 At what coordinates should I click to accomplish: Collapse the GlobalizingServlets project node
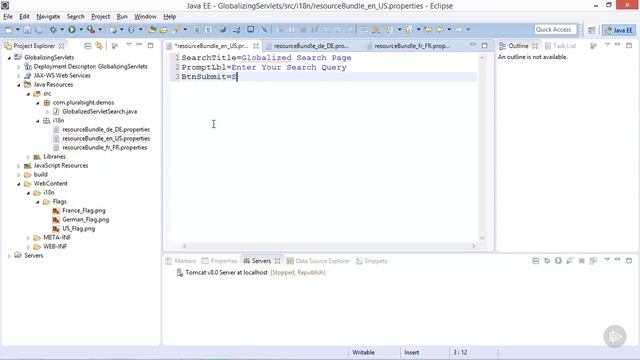[9, 58]
